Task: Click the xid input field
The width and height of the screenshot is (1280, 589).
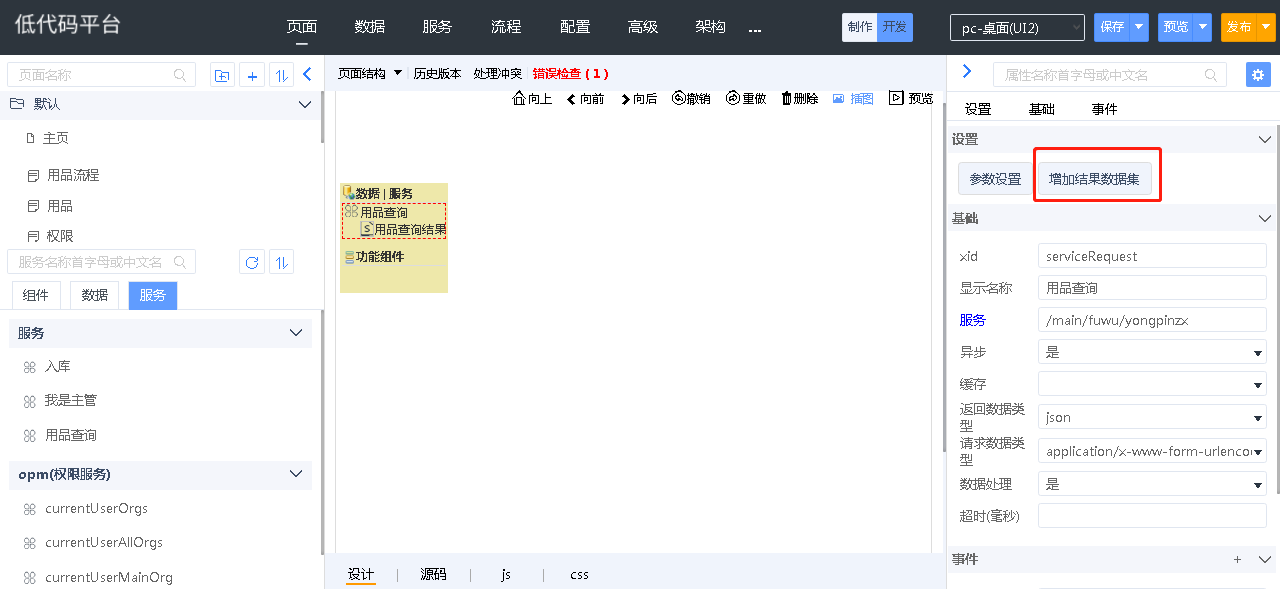Action: tap(1152, 256)
